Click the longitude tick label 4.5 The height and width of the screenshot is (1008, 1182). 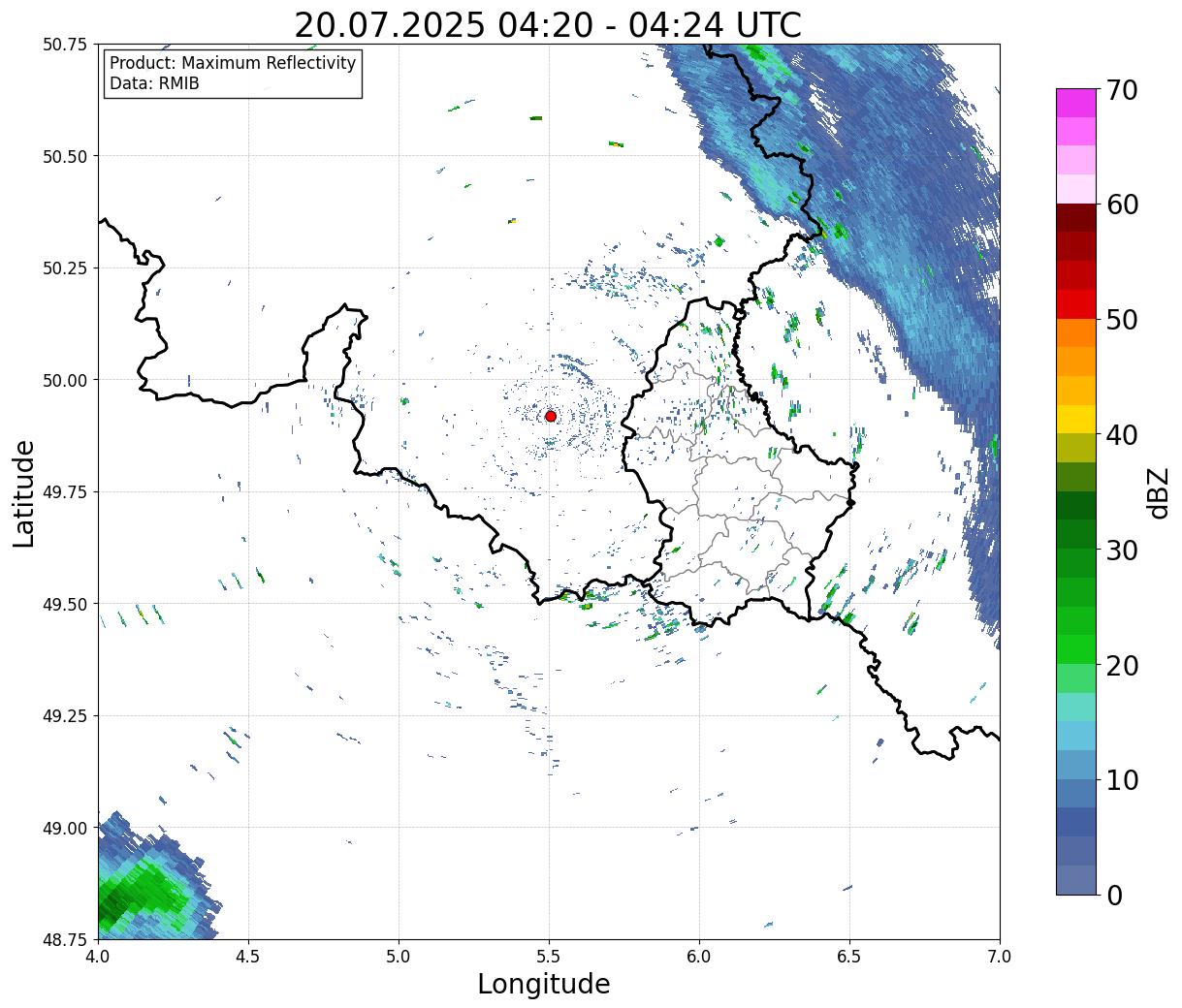[248, 956]
